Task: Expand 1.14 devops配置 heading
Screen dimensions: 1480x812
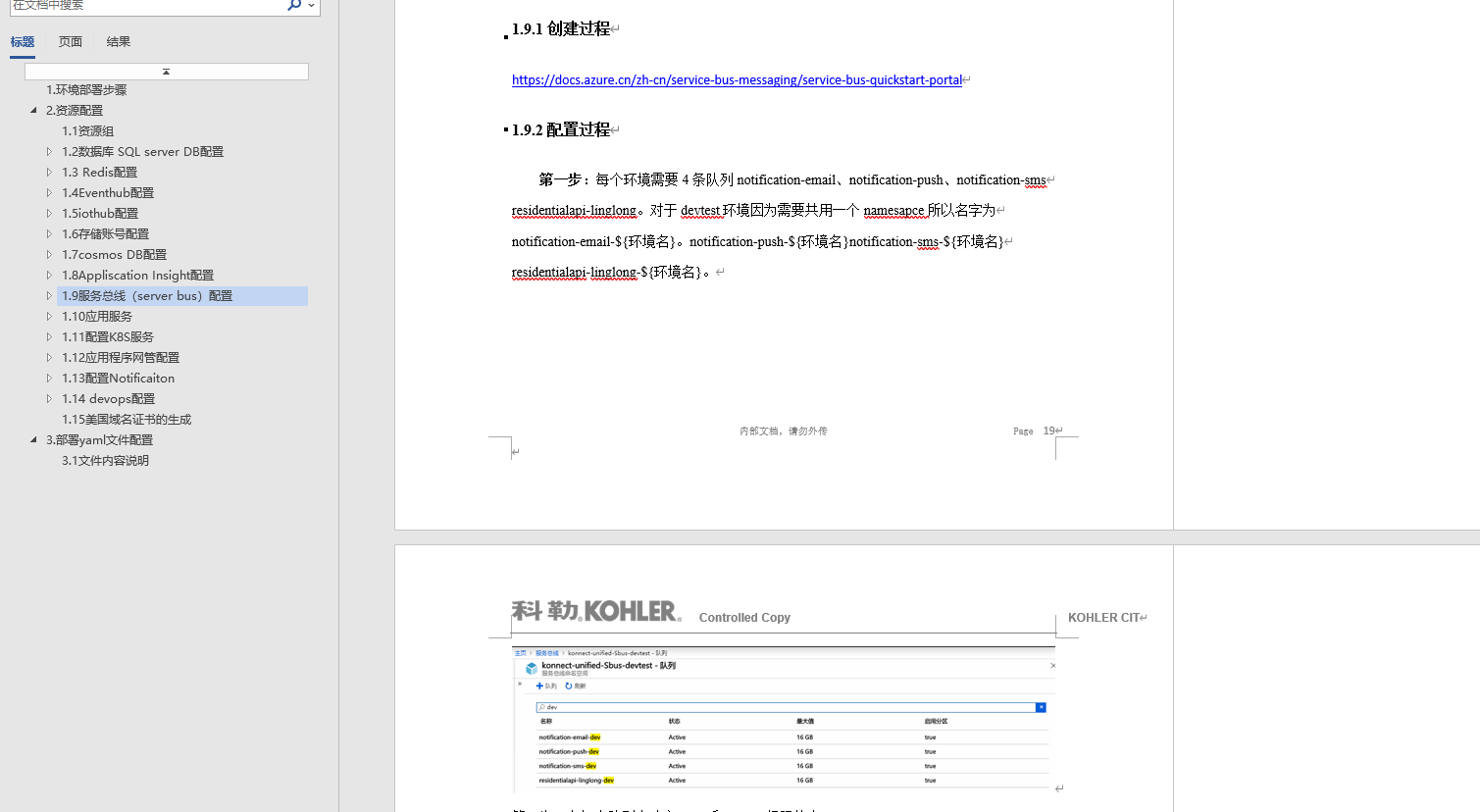Action: (49, 399)
